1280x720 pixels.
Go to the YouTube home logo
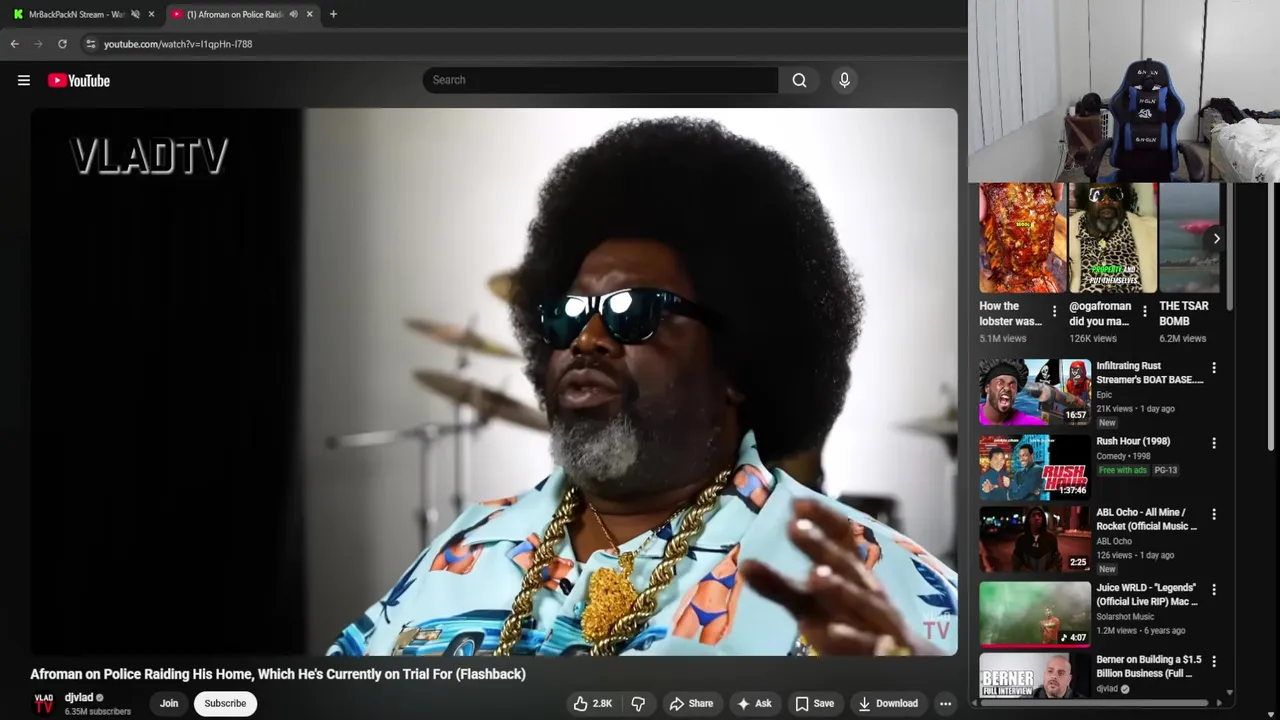79,81
